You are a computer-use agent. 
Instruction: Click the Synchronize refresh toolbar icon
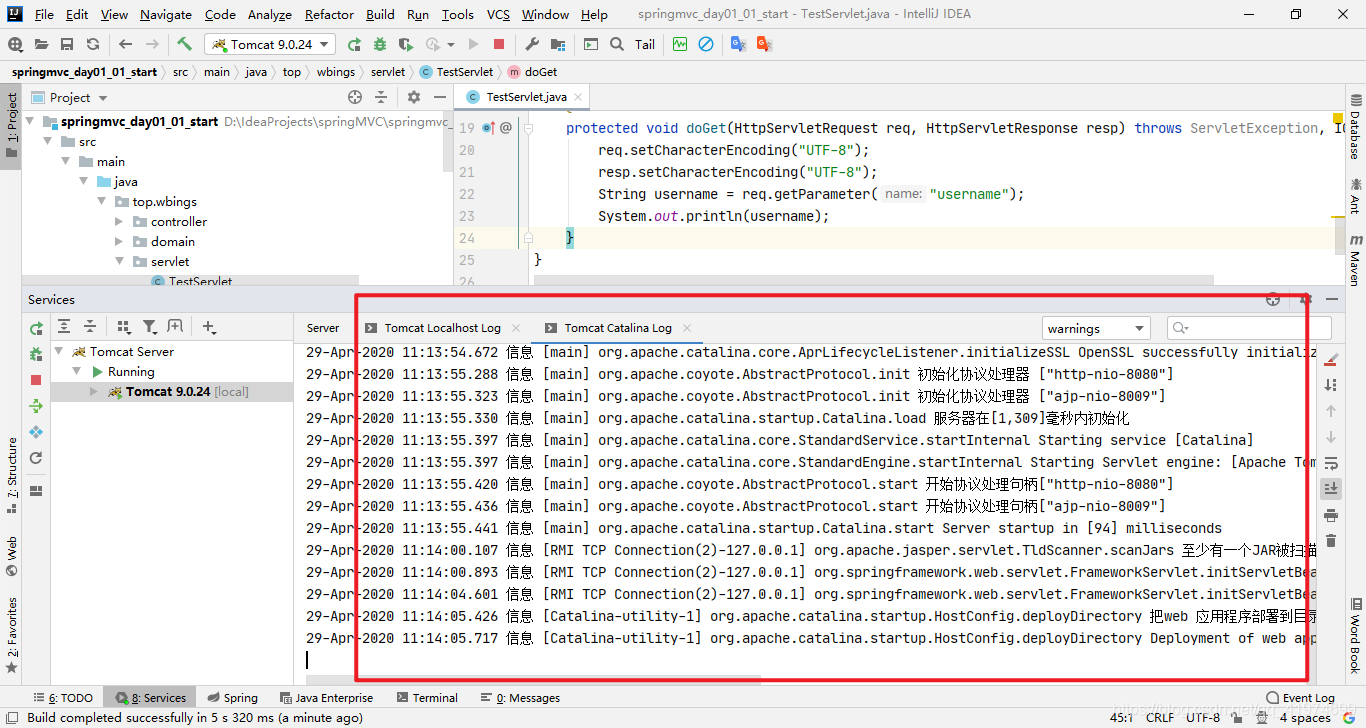click(93, 44)
